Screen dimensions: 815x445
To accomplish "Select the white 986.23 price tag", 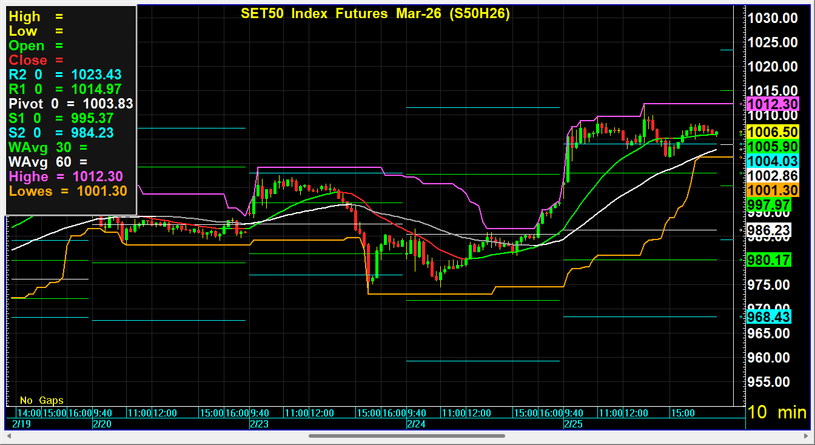I will tap(772, 230).
